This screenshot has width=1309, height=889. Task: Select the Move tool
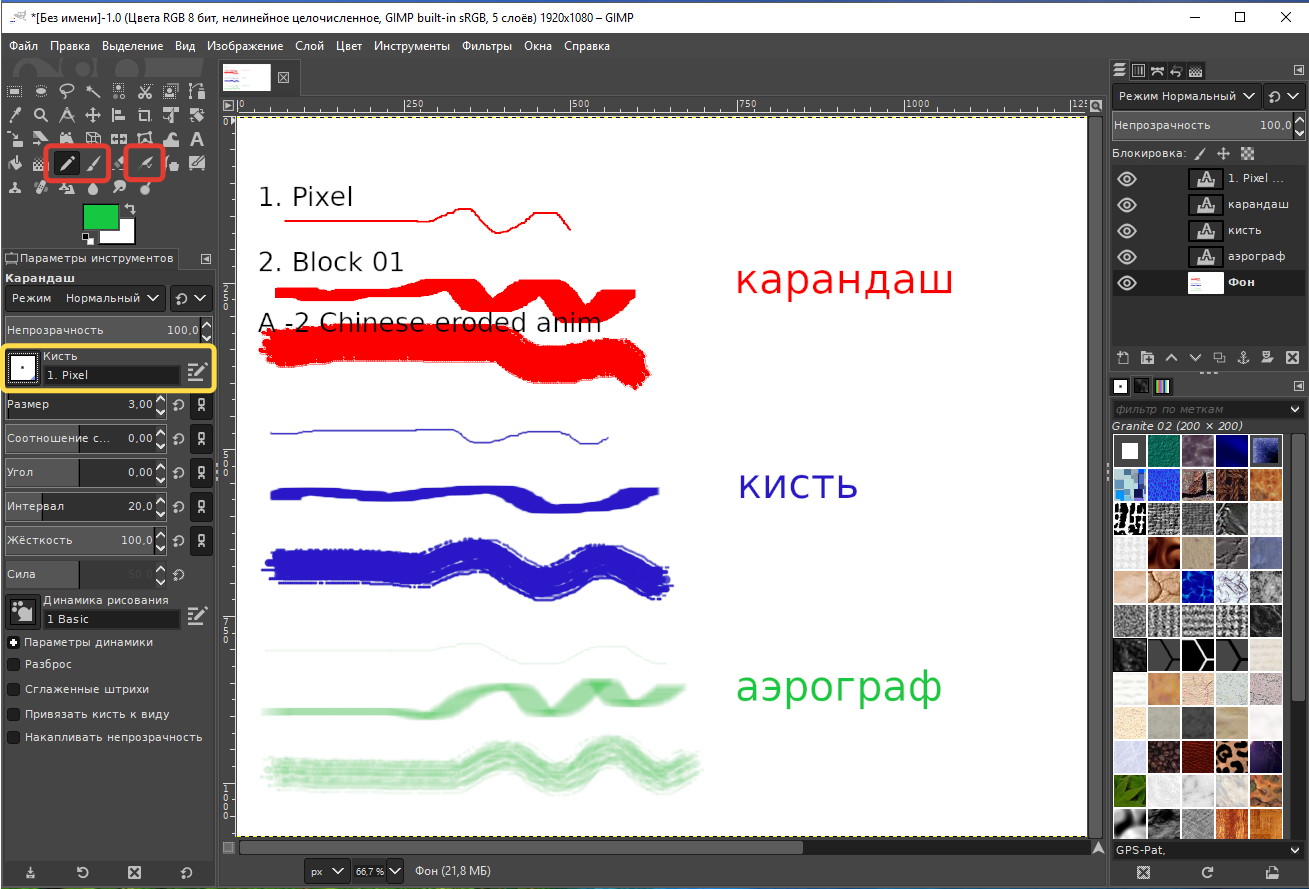(x=93, y=115)
